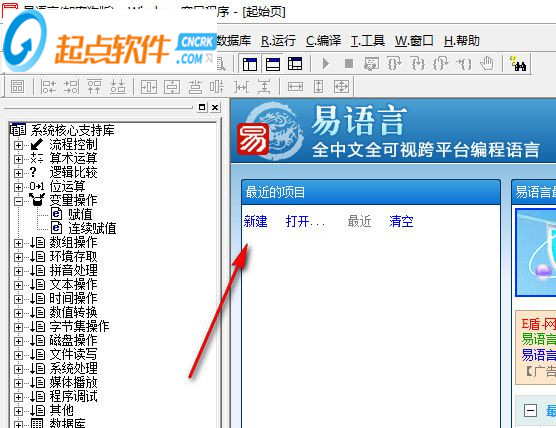Screen dimensions: 556x428
Task: Click the equal vertical spacing icon
Action: 264,87
